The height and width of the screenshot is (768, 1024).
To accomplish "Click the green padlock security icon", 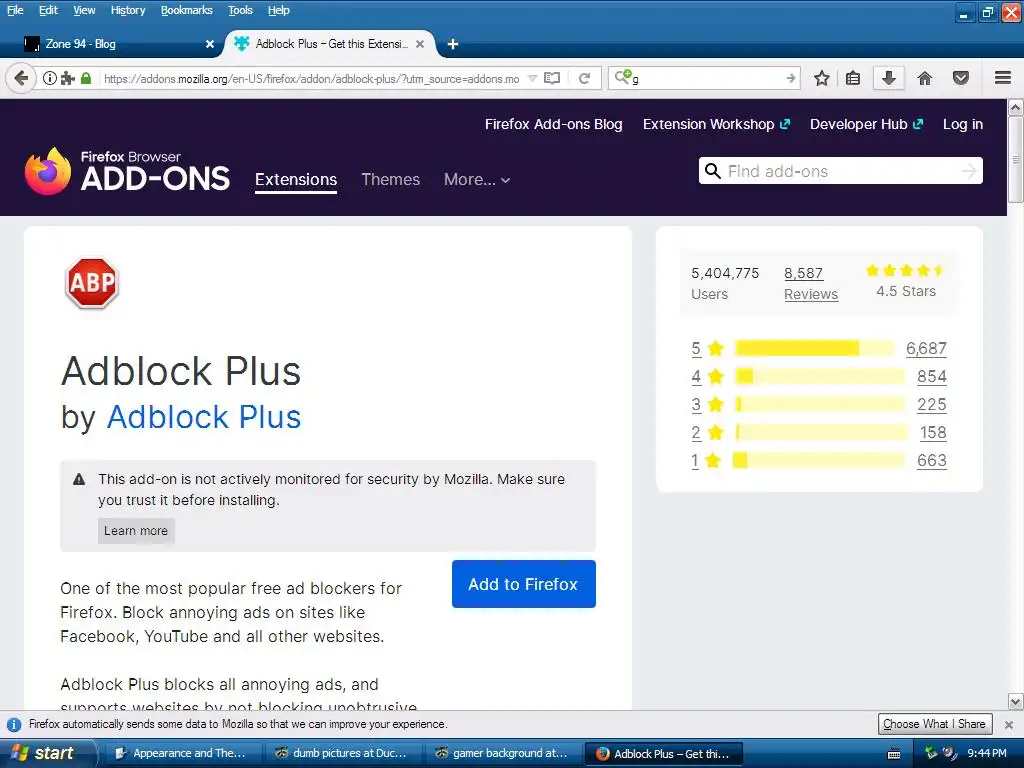I will pyautogui.click(x=86, y=78).
